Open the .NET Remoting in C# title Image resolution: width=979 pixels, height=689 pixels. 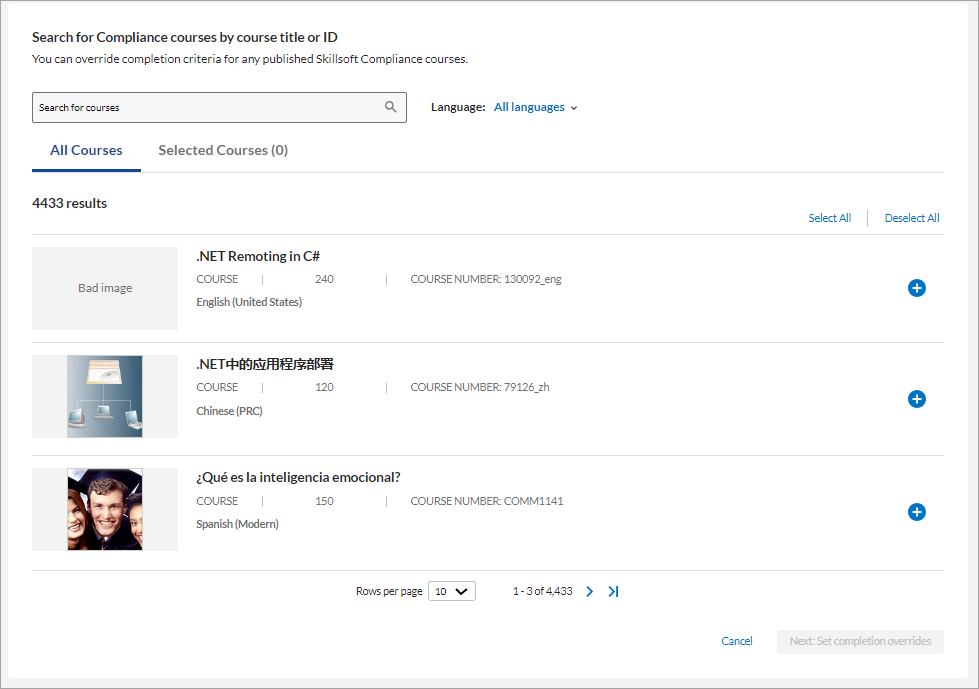click(x=258, y=256)
